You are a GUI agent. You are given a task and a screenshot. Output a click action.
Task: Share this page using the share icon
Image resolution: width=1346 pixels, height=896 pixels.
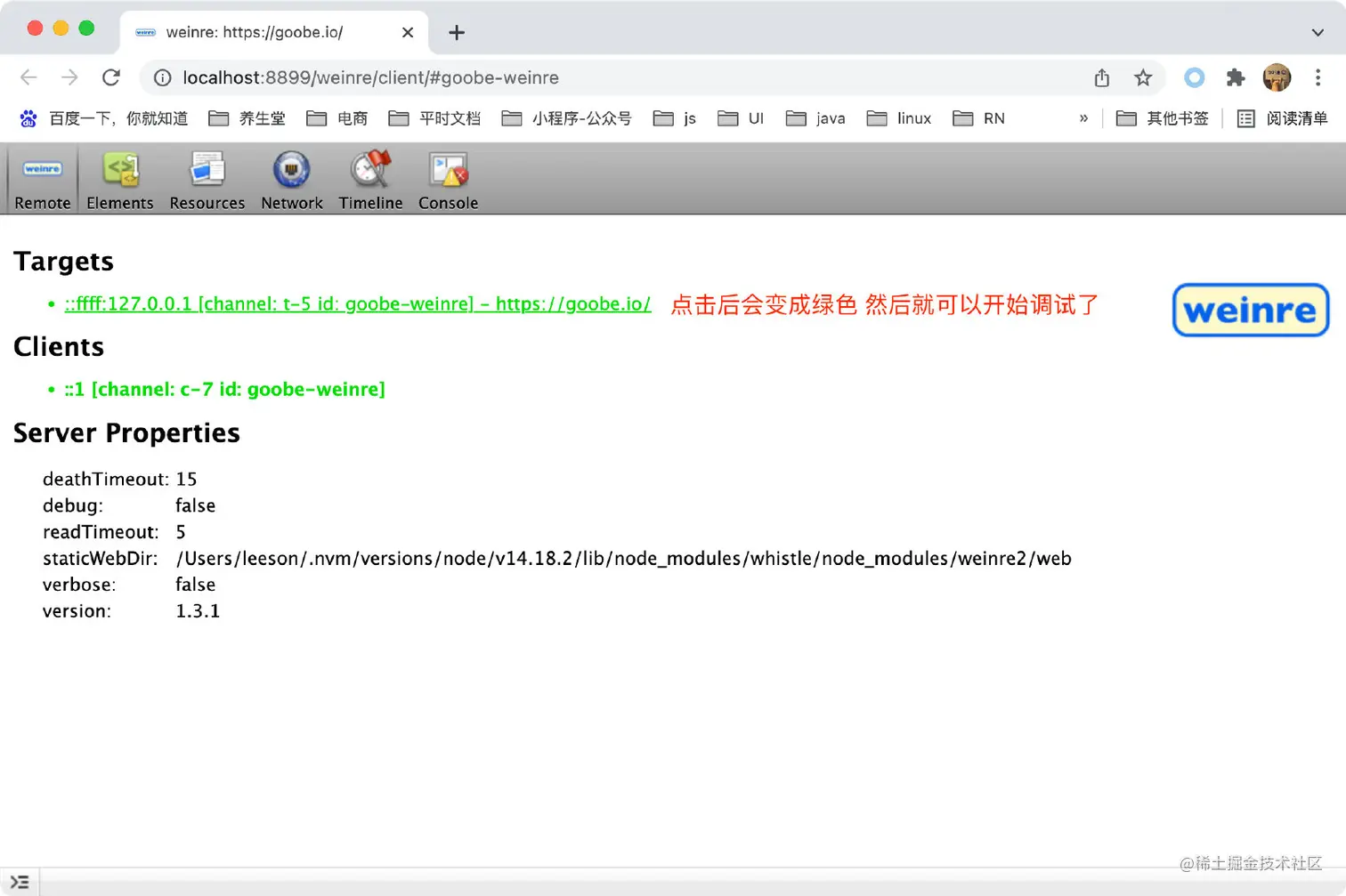(x=1102, y=78)
